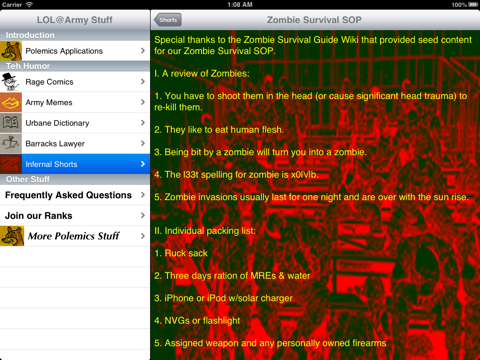Open Rage Comics section

[x=75, y=82]
